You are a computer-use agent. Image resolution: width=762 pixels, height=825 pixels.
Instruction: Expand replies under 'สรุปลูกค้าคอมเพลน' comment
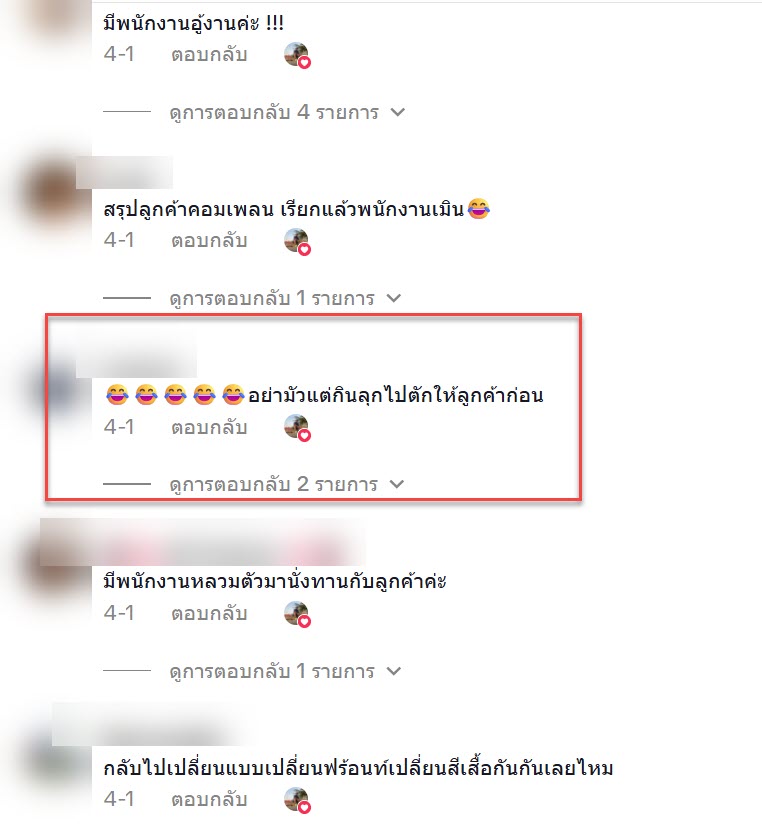point(272,298)
